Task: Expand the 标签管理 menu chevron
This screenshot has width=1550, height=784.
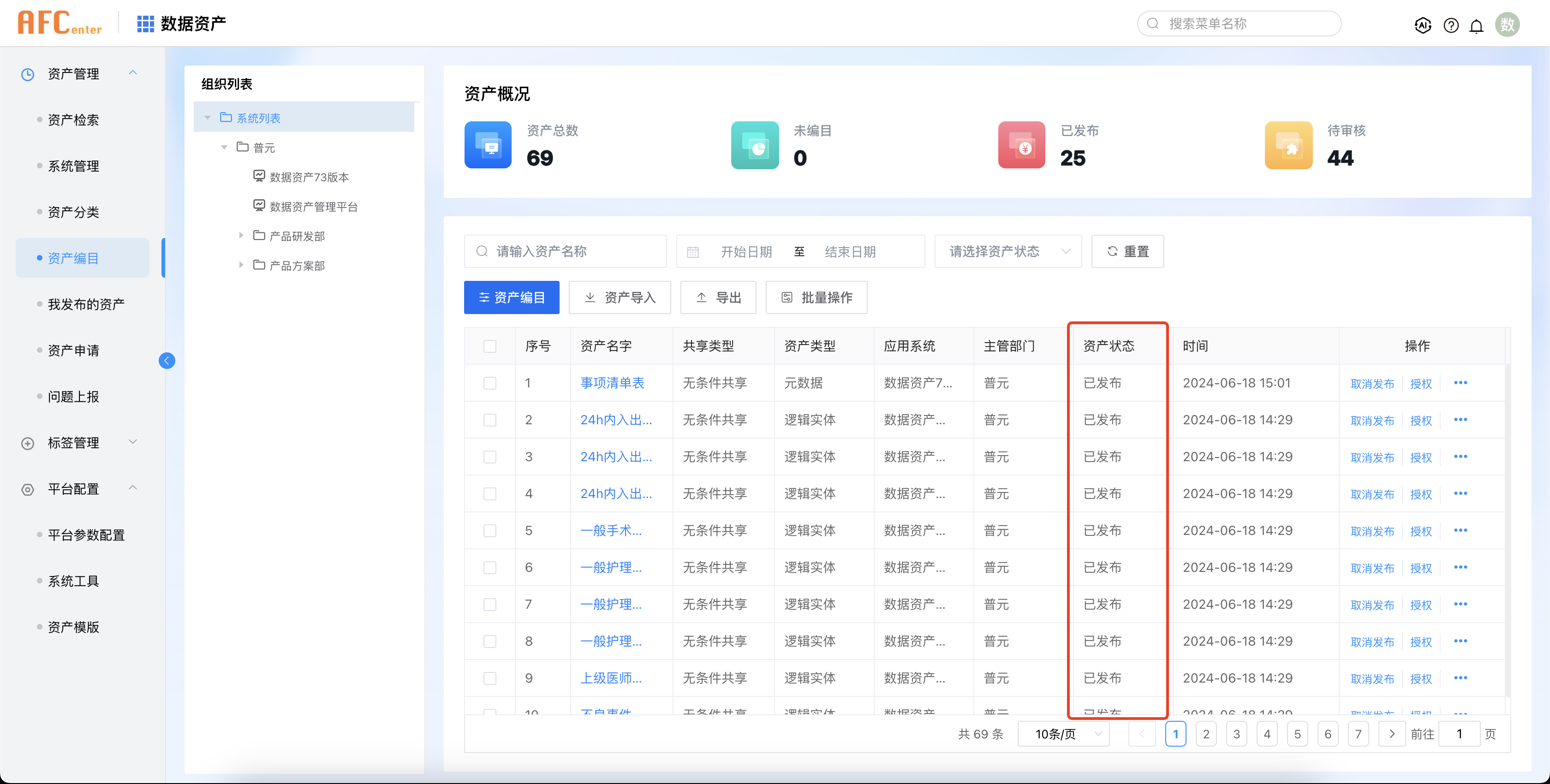Action: pyautogui.click(x=133, y=442)
